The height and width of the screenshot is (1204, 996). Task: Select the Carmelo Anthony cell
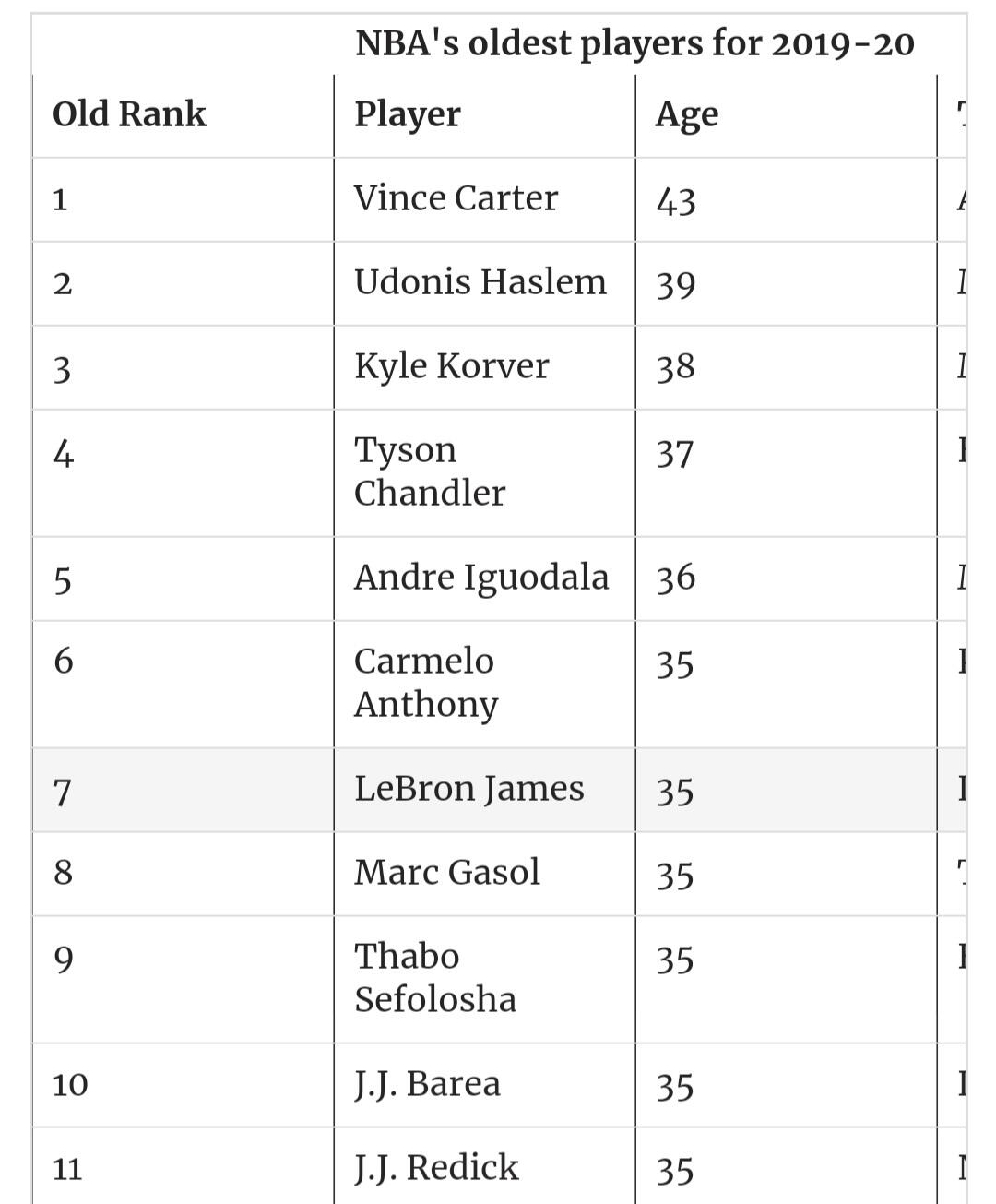(484, 684)
